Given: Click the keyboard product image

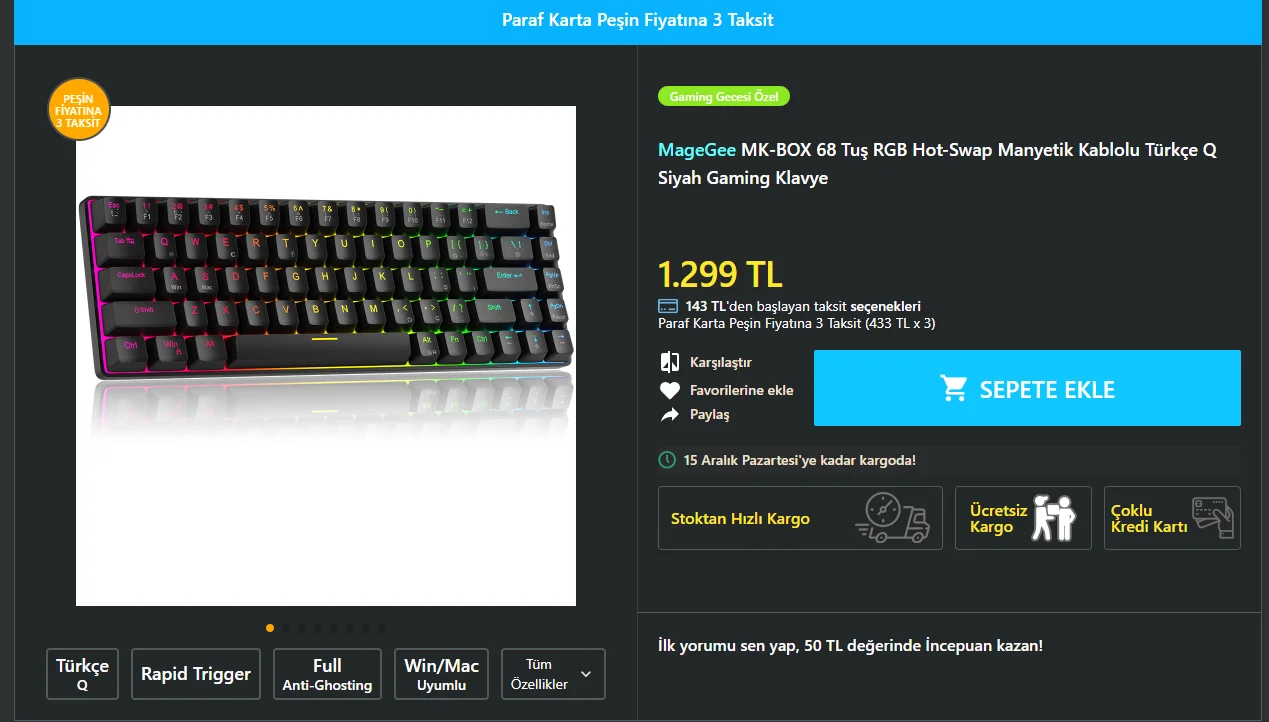Looking at the screenshot, I should [326, 356].
